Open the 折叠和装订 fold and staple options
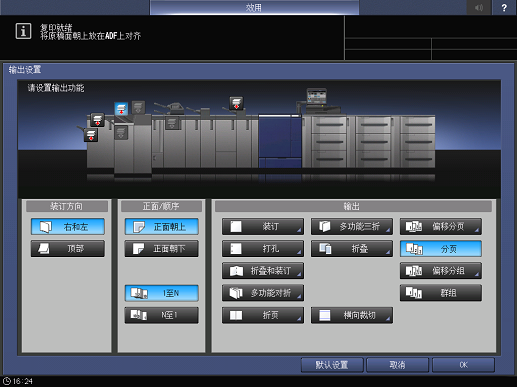This screenshot has height=387, width=517. click(x=263, y=271)
